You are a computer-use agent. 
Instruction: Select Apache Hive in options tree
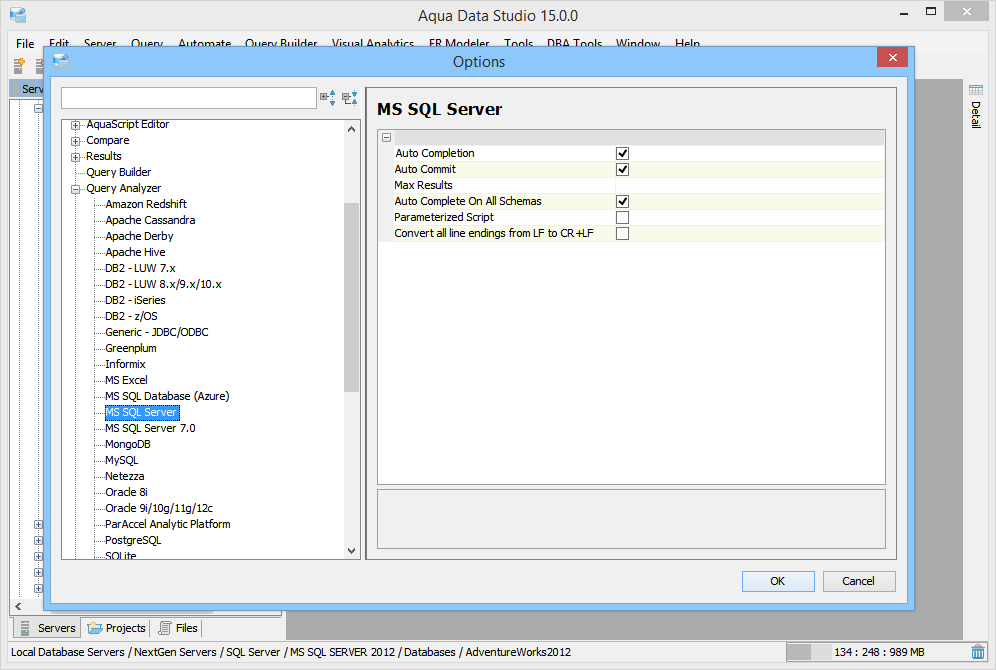pyautogui.click(x=135, y=252)
